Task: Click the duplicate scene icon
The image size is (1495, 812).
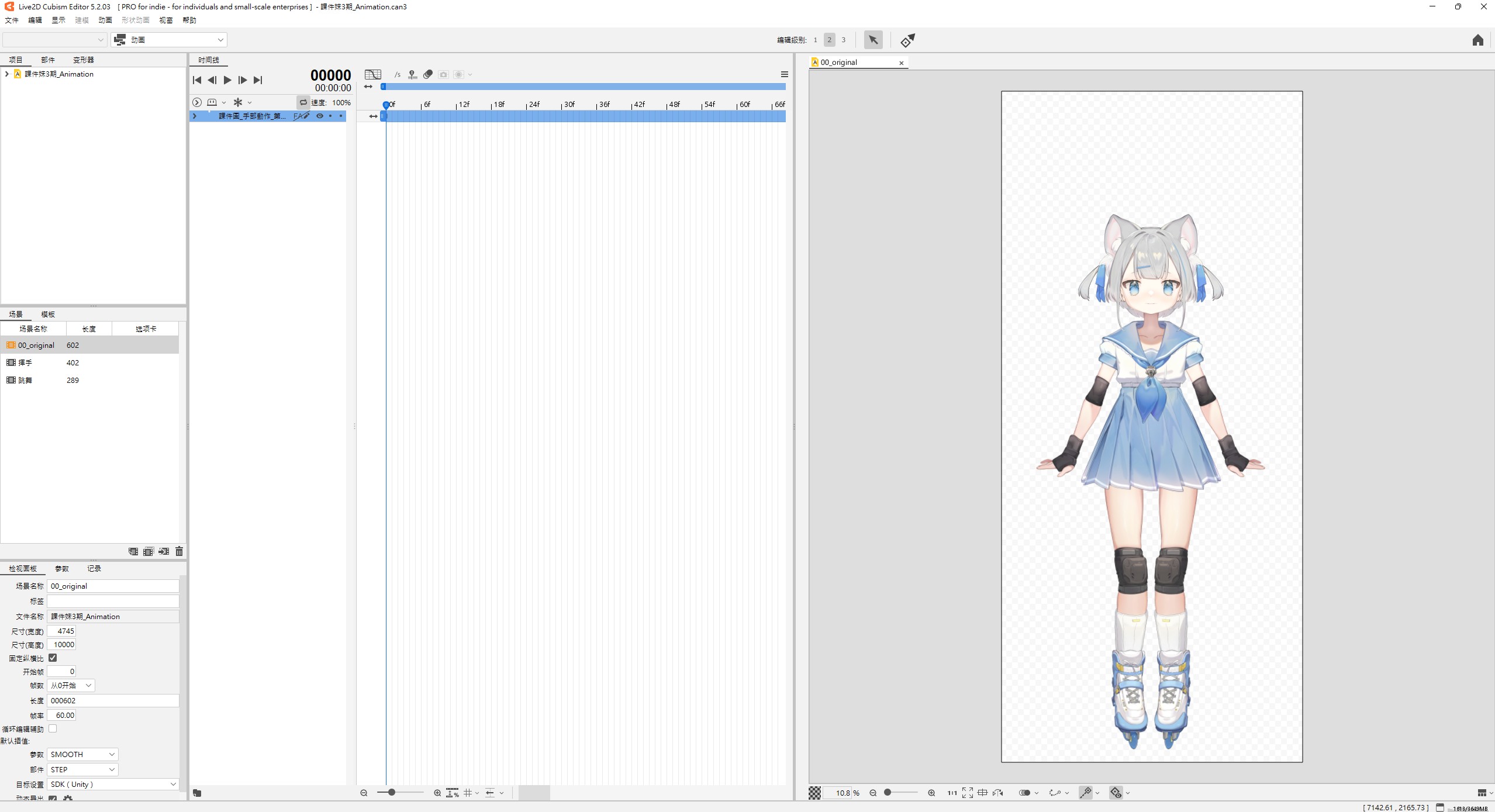Action: pyautogui.click(x=149, y=551)
